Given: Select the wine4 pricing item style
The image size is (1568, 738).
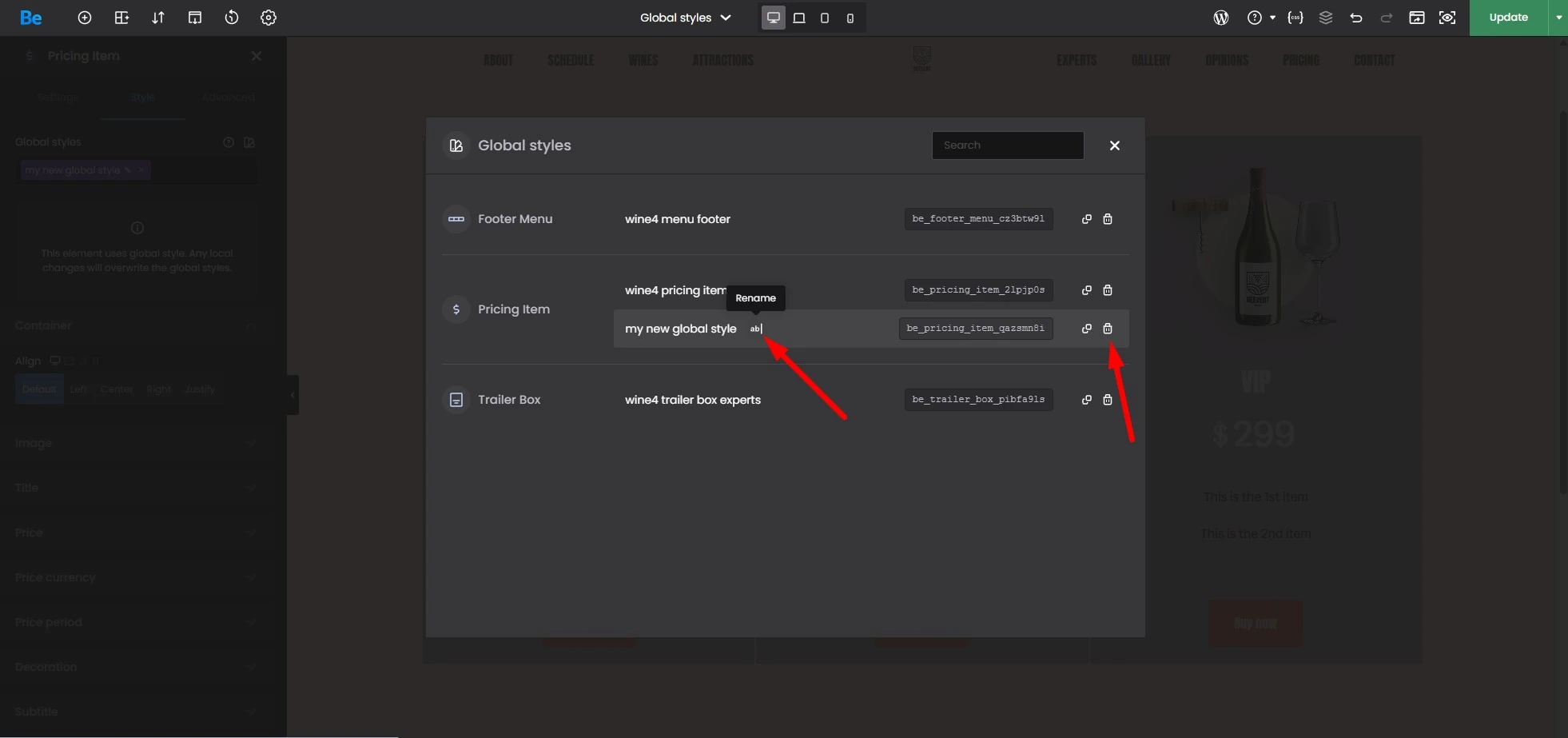Looking at the screenshot, I should tap(675, 290).
